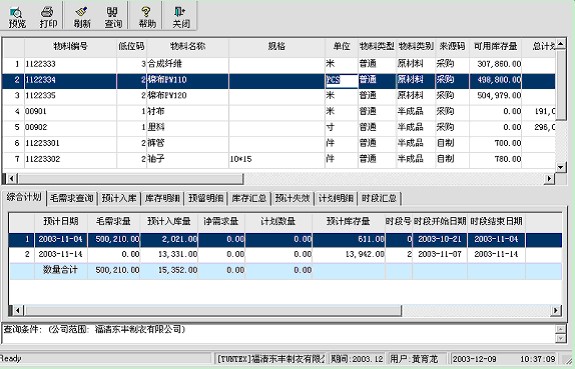Open the 库存明细 tab
Screen dimensions: 575x369
coord(162,198)
